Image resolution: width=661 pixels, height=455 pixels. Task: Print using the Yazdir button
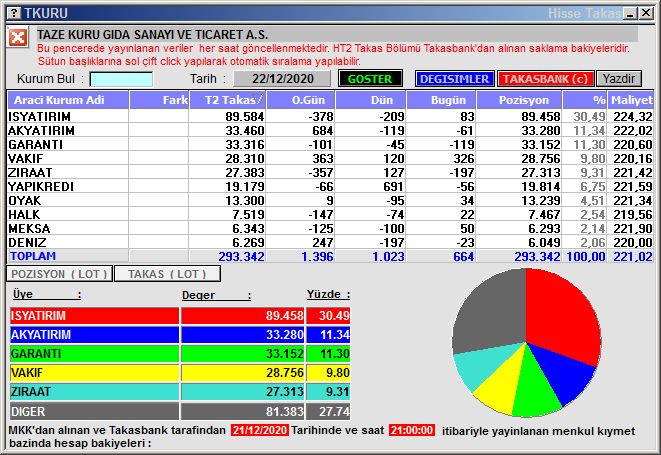(x=619, y=79)
